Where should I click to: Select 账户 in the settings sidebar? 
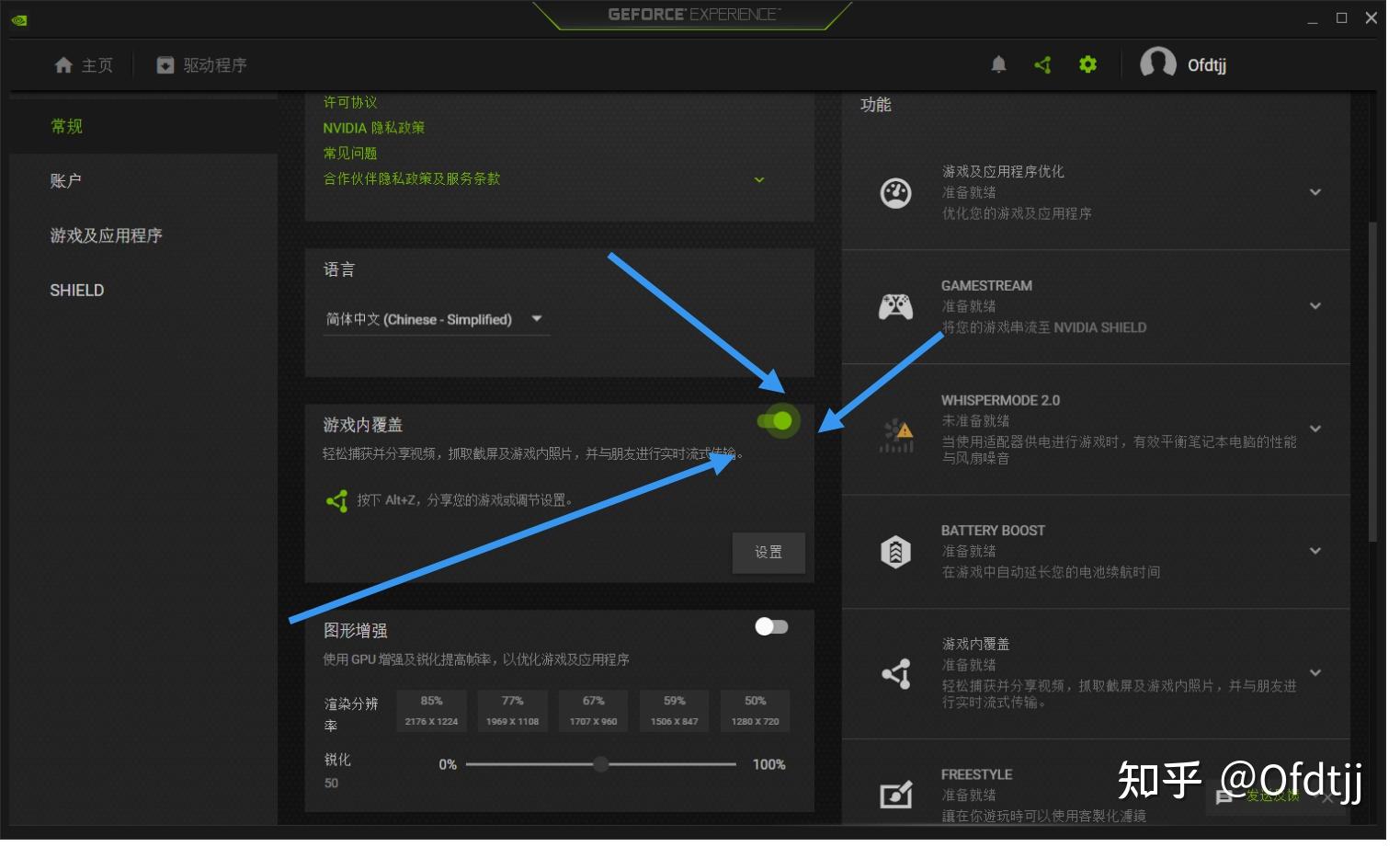pyautogui.click(x=143, y=181)
